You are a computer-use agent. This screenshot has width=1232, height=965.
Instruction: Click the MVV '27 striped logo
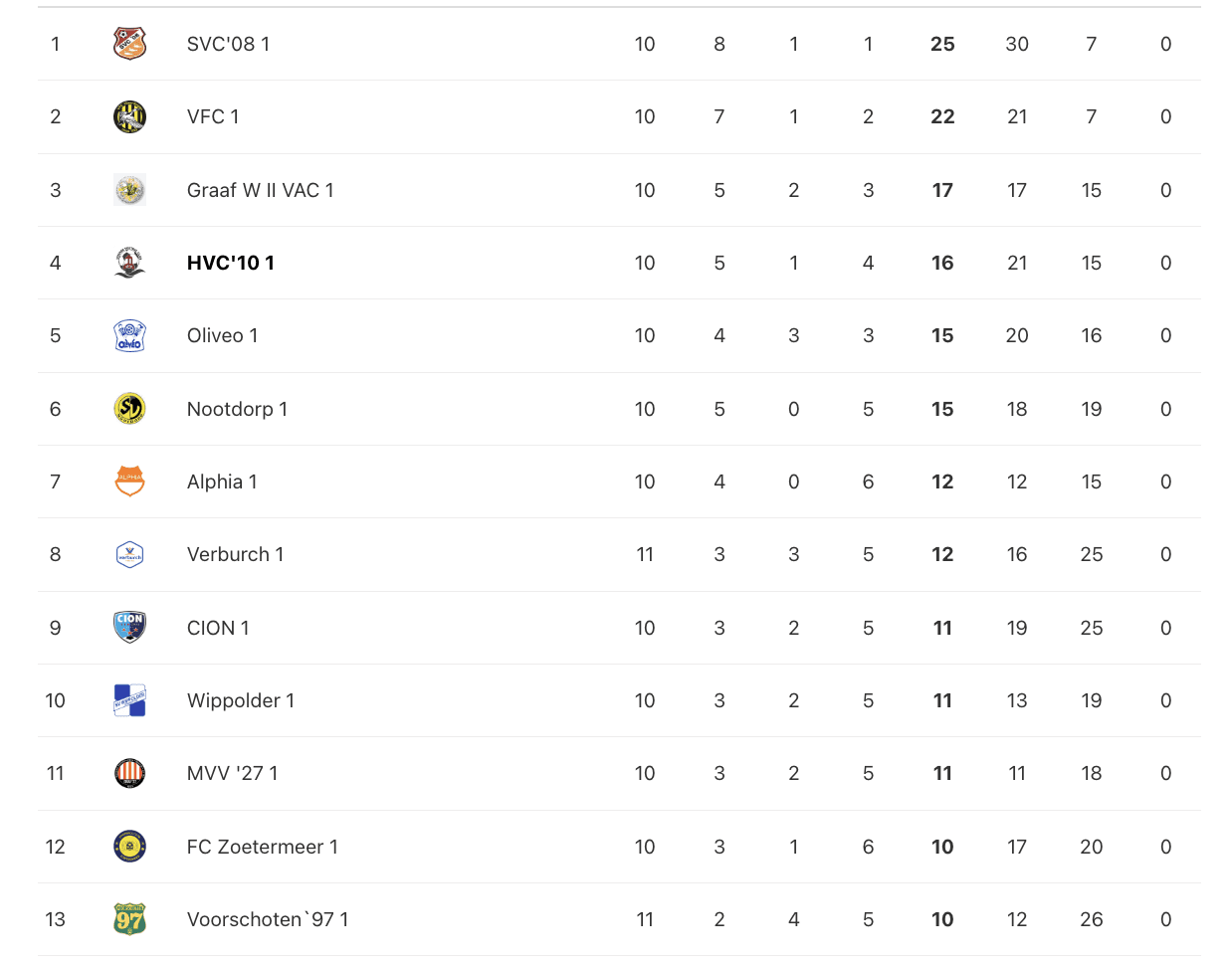pos(129,773)
